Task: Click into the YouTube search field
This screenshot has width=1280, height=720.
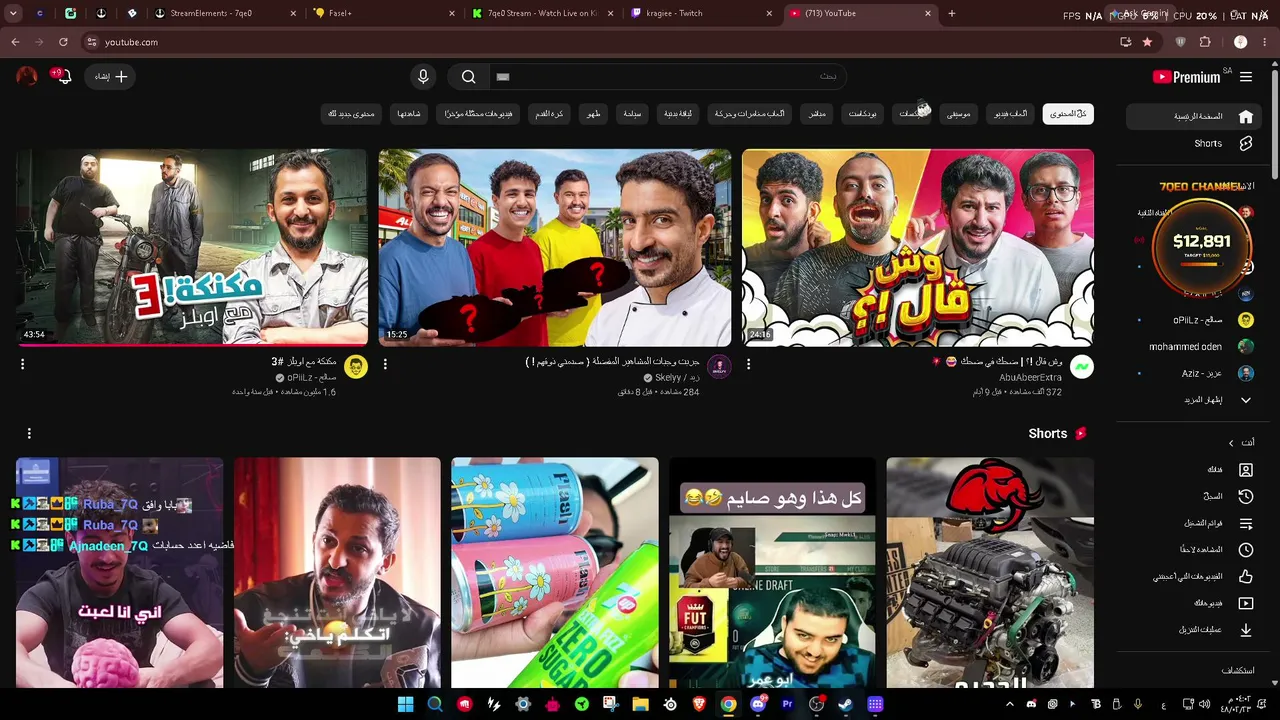Action: coord(667,77)
